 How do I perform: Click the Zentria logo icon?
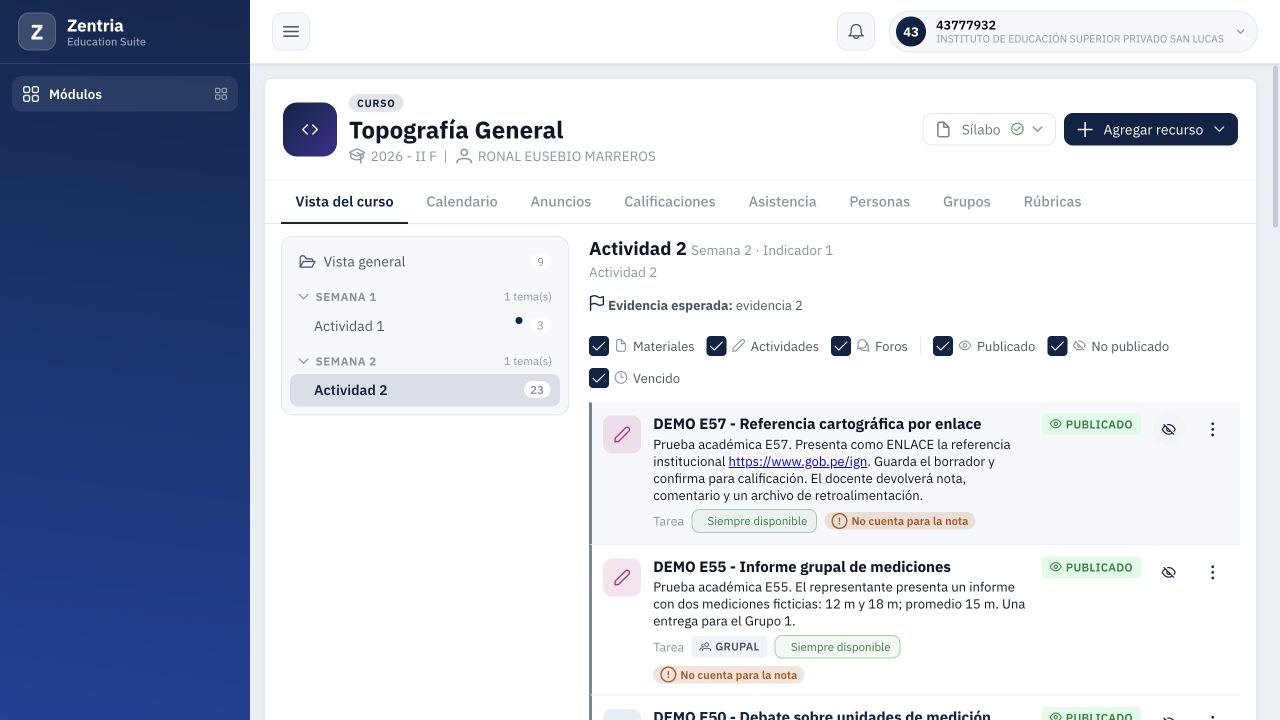37,32
